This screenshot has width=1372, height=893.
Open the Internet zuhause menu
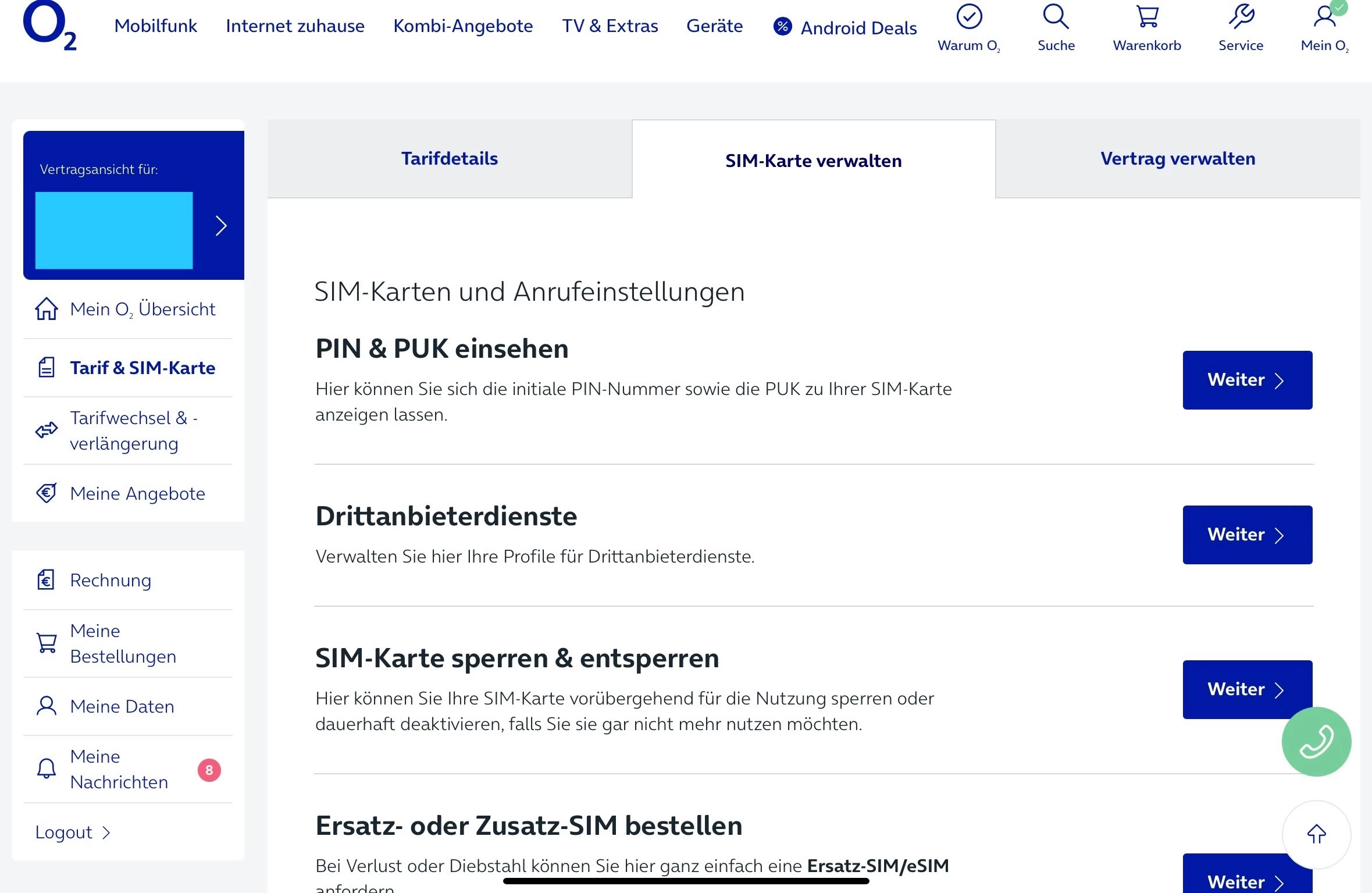295,26
